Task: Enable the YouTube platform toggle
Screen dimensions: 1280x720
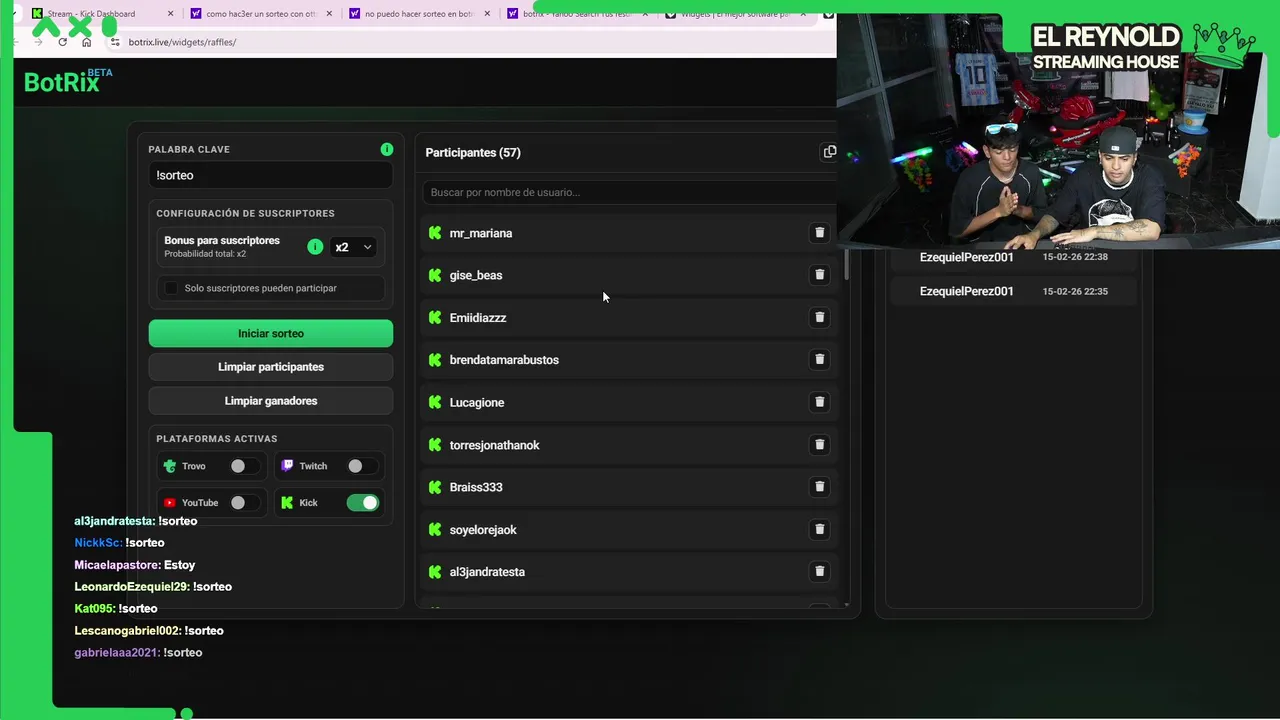Action: tap(243, 503)
